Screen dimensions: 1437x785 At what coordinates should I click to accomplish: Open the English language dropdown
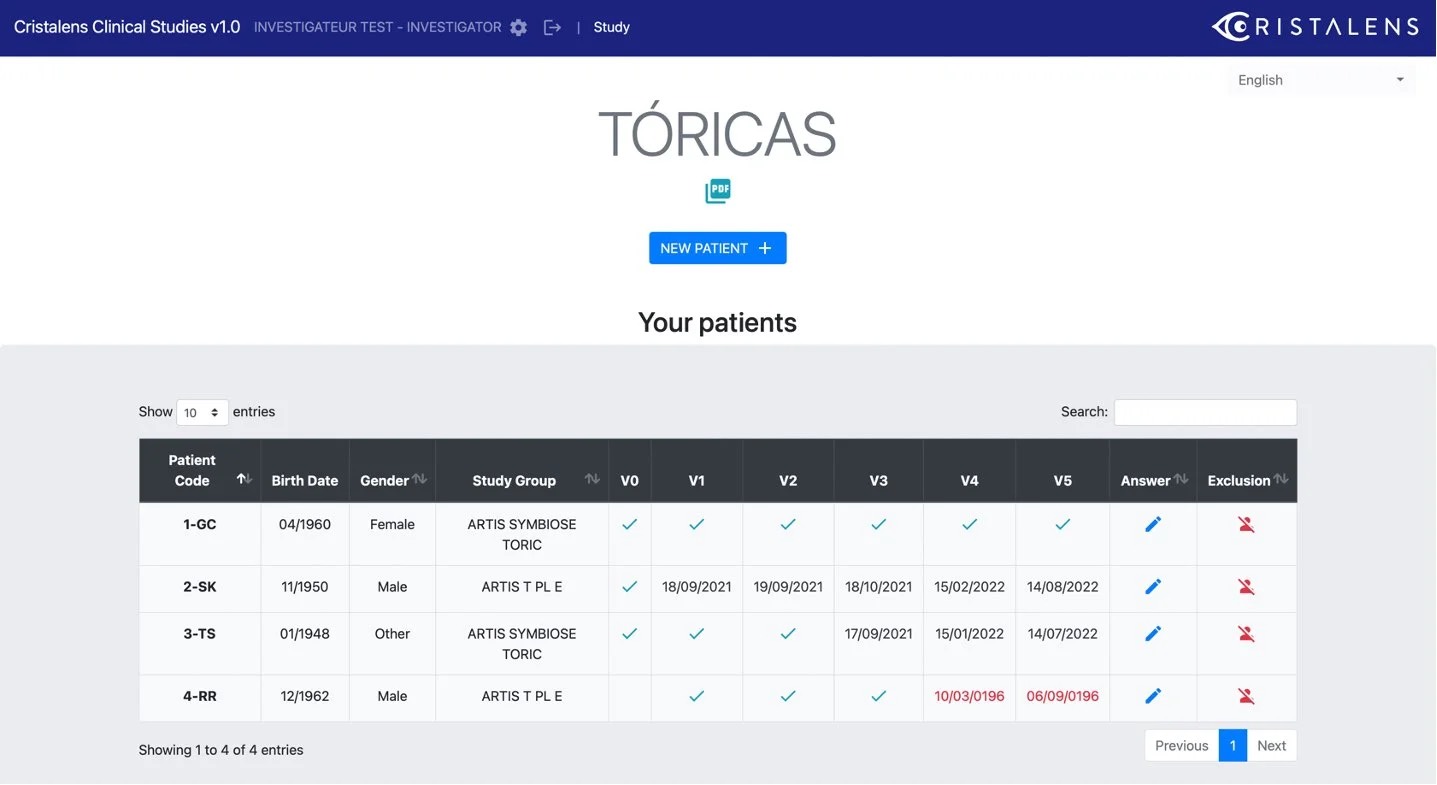coord(1320,80)
